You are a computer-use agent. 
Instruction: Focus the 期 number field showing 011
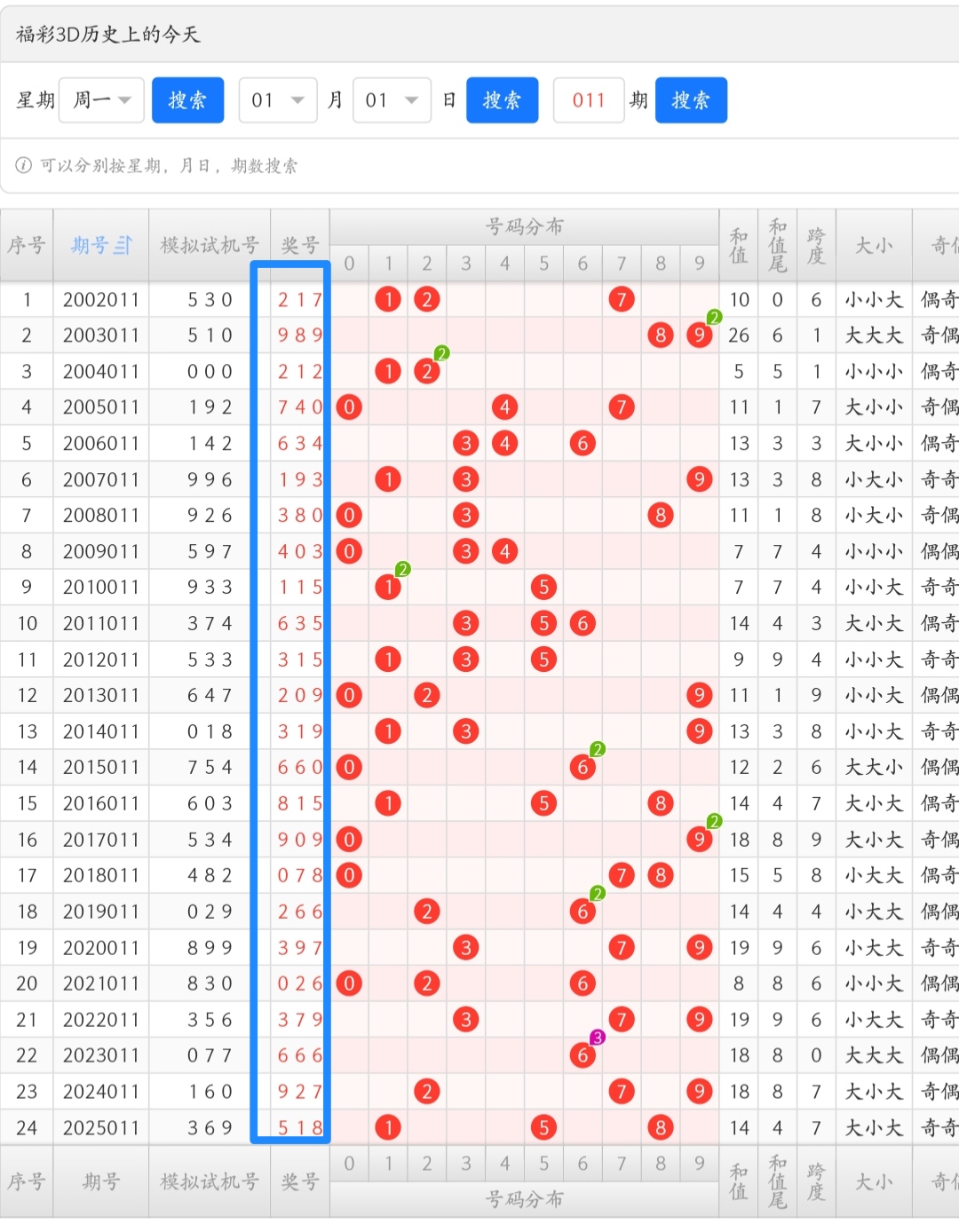589,100
